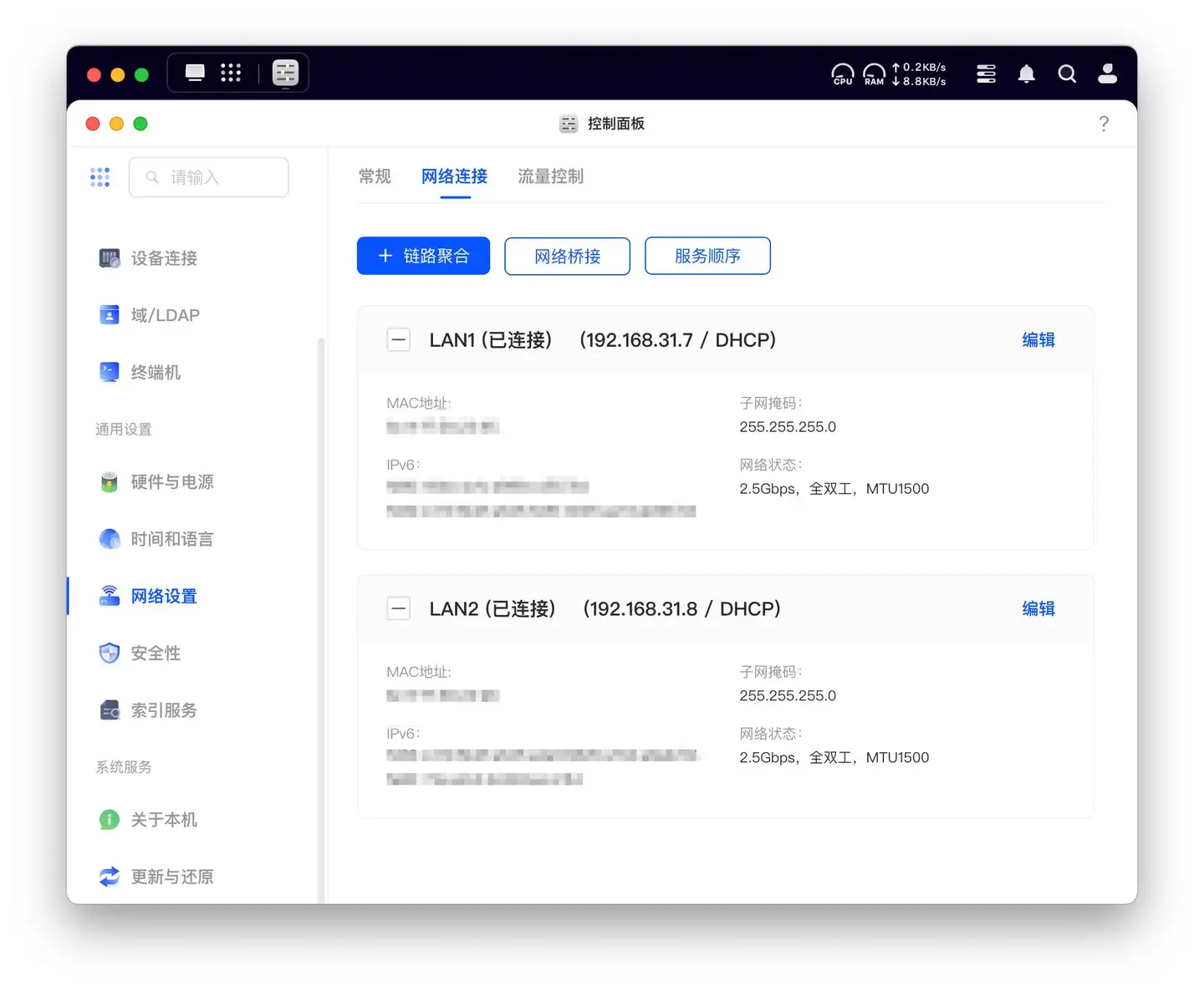1204x992 pixels.
Task: Collapse the LAN1 section
Action: pos(399,340)
